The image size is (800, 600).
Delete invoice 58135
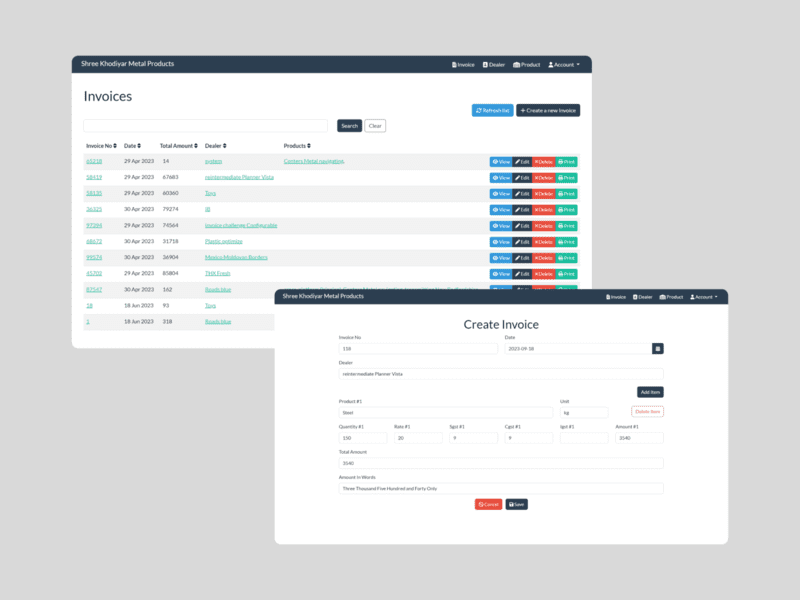click(x=543, y=194)
